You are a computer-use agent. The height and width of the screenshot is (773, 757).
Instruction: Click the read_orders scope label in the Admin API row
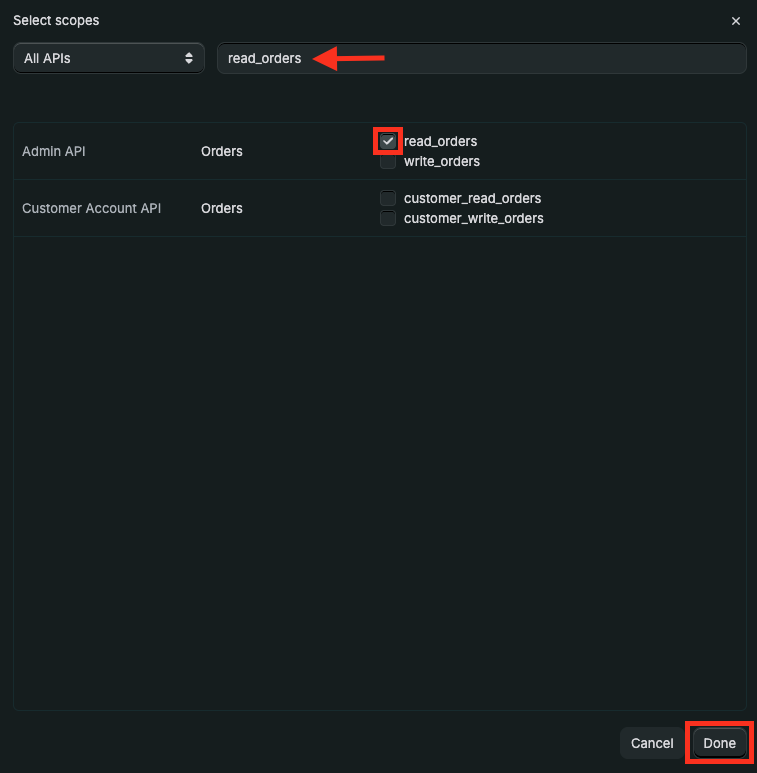pyautogui.click(x=441, y=141)
